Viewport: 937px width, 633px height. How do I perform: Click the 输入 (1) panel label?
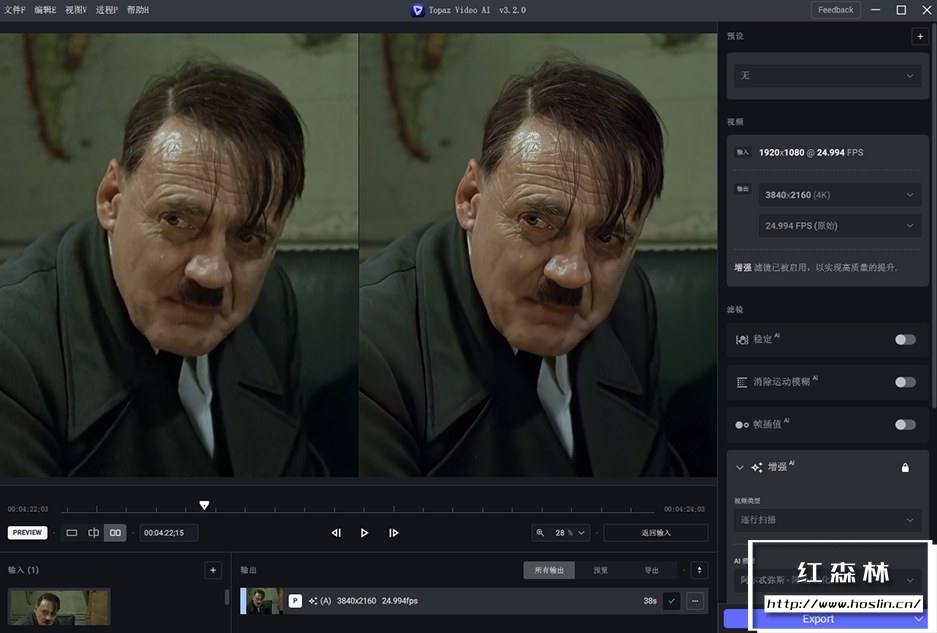[23, 570]
